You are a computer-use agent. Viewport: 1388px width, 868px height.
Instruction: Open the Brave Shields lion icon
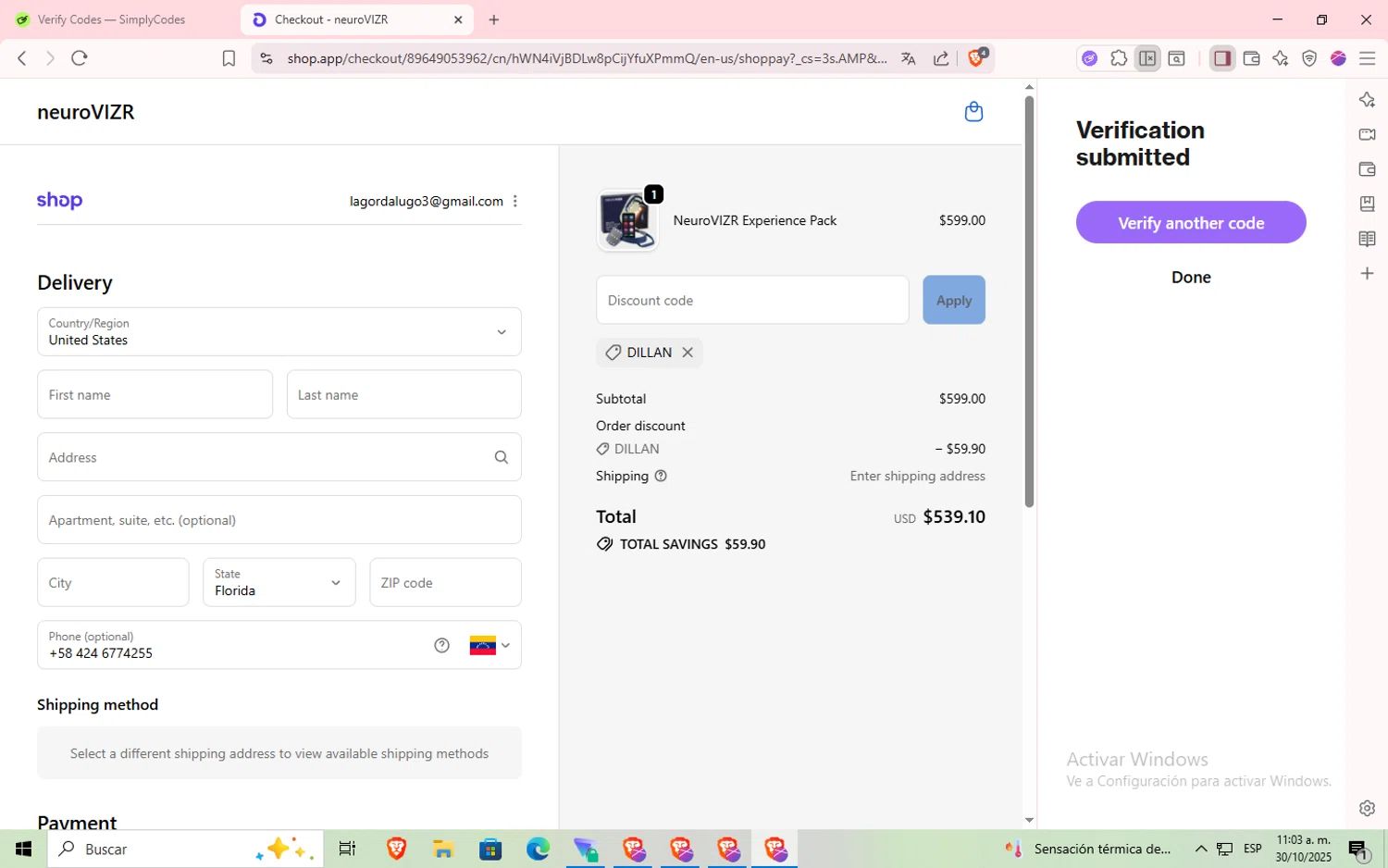pos(976,57)
